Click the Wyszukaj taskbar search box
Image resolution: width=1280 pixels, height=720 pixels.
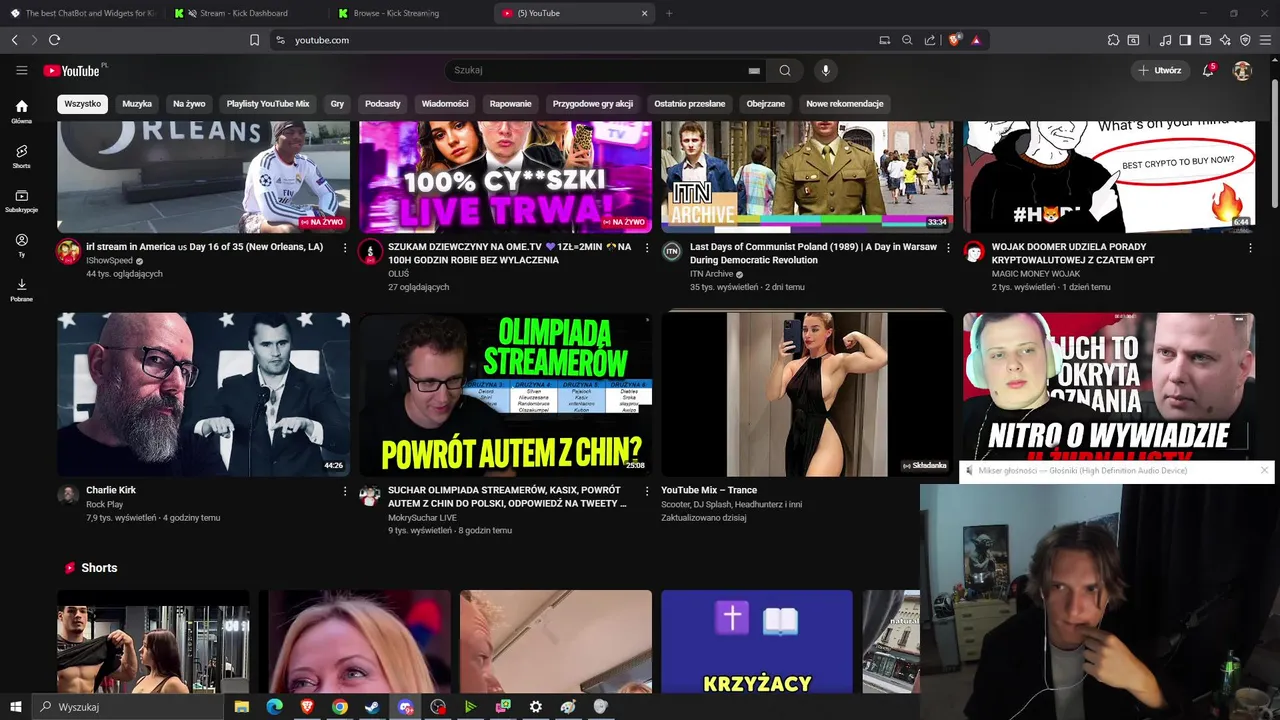point(130,707)
